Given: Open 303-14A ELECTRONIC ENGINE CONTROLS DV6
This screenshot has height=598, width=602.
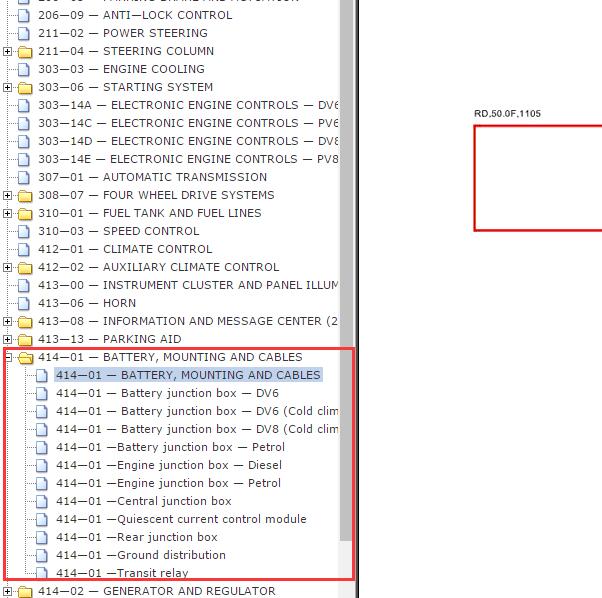Looking at the screenshot, I should click(x=188, y=106).
